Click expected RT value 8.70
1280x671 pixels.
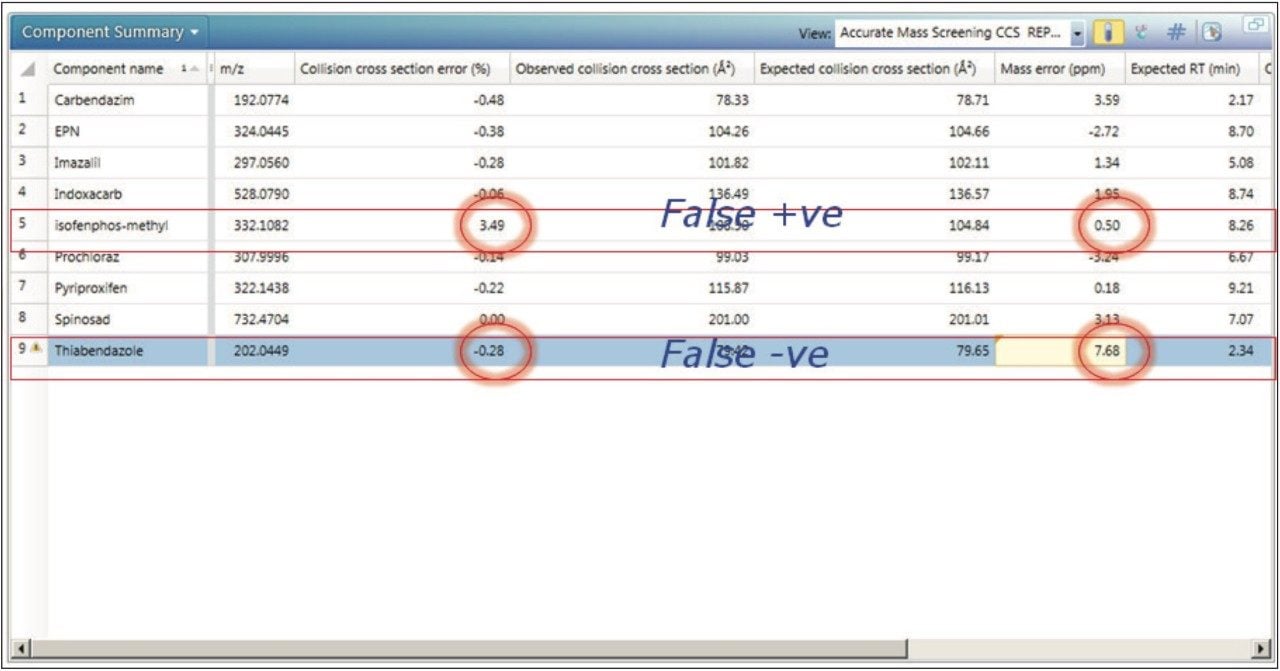point(1240,131)
